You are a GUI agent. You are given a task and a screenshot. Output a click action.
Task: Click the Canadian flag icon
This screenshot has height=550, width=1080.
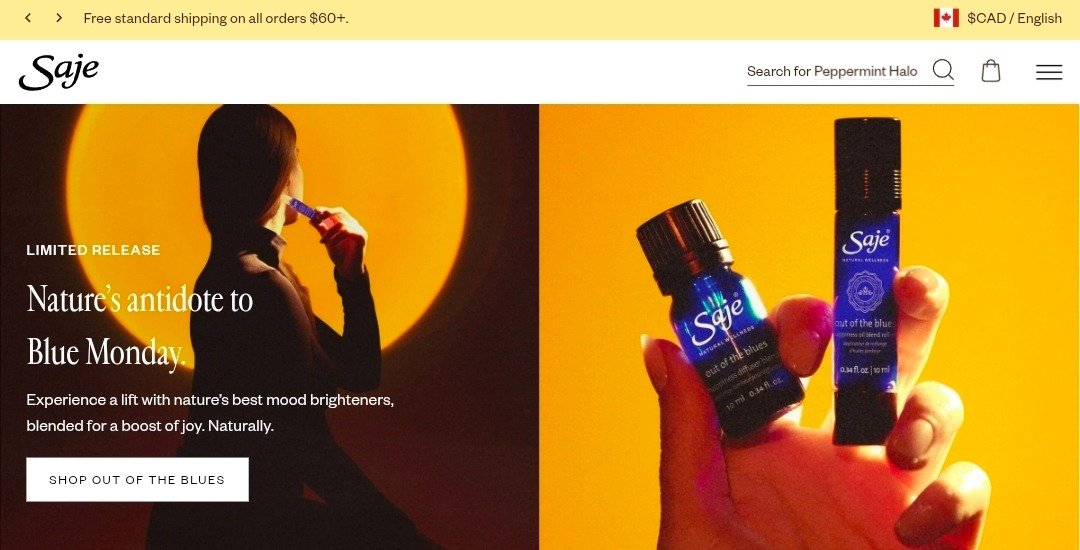coord(946,18)
